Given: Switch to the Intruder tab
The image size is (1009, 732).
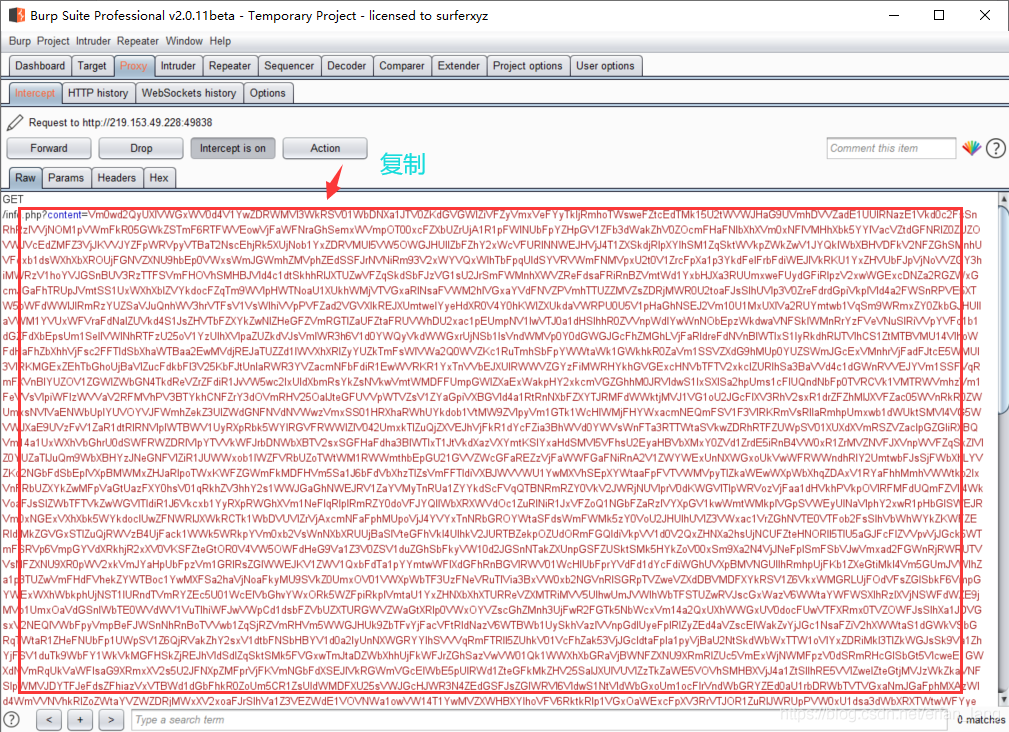Looking at the screenshot, I should click(178, 66).
